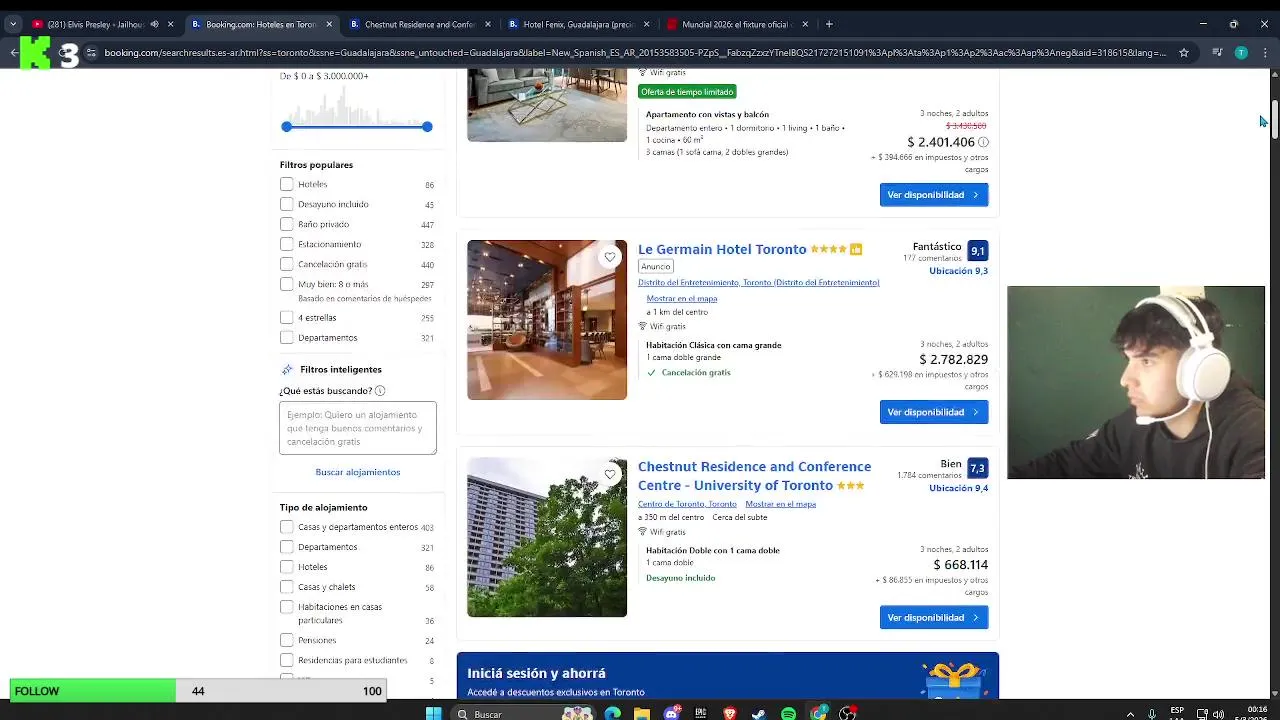Switch to the Chestnut Residence and Conference tab
1280x720 pixels.
point(420,24)
